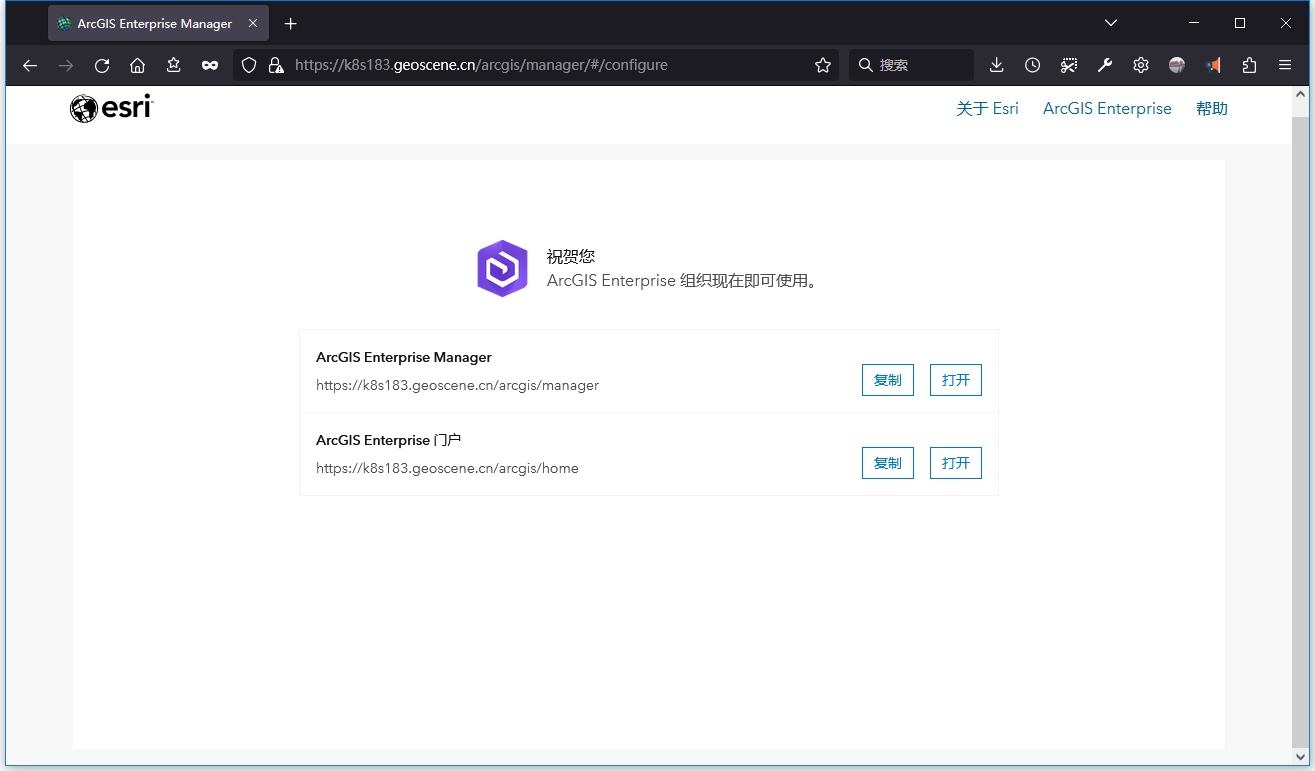
Task: Click the bookmarks star toolbar icon
Action: 174,65
